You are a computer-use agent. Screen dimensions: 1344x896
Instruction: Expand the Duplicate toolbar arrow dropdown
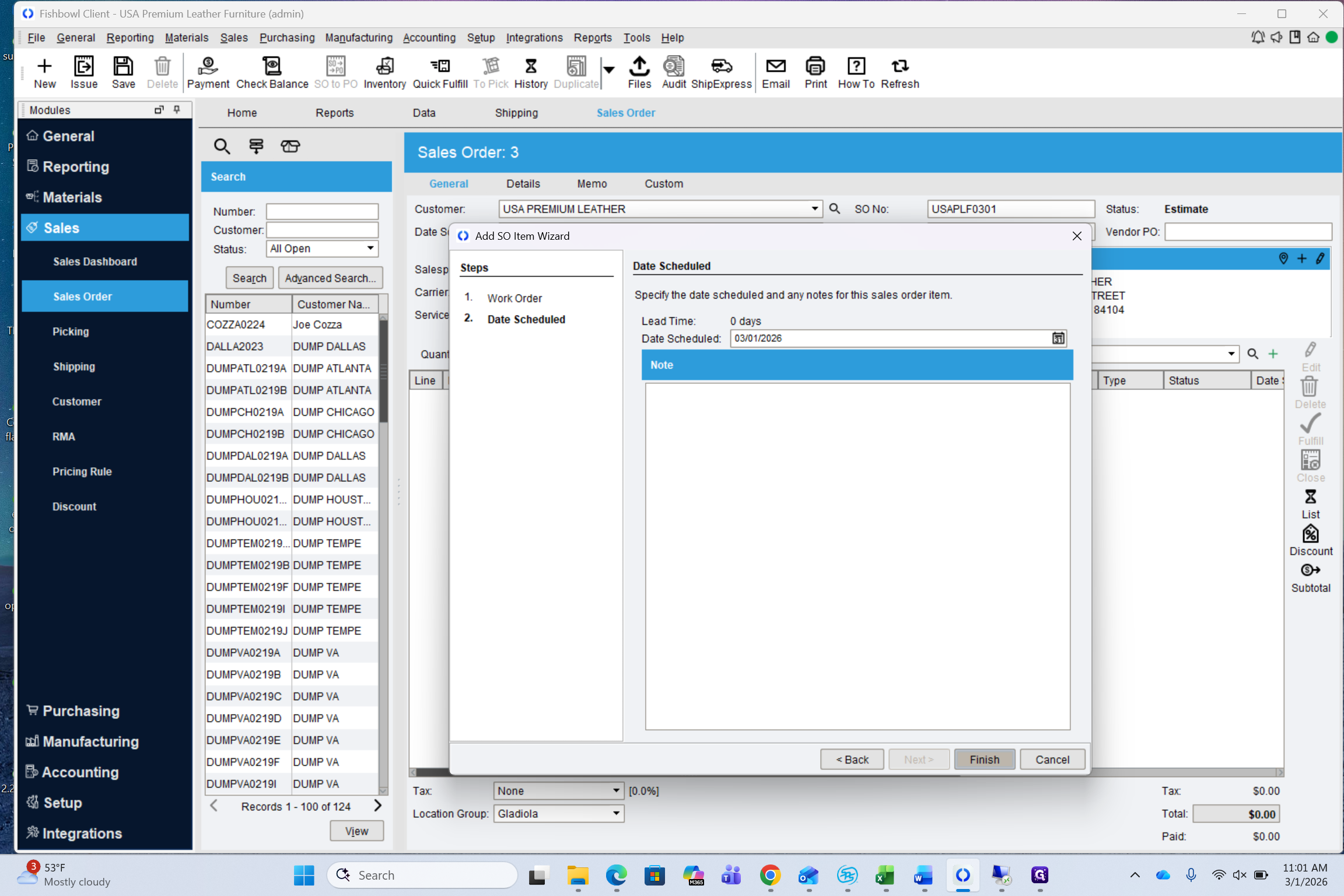(x=609, y=69)
